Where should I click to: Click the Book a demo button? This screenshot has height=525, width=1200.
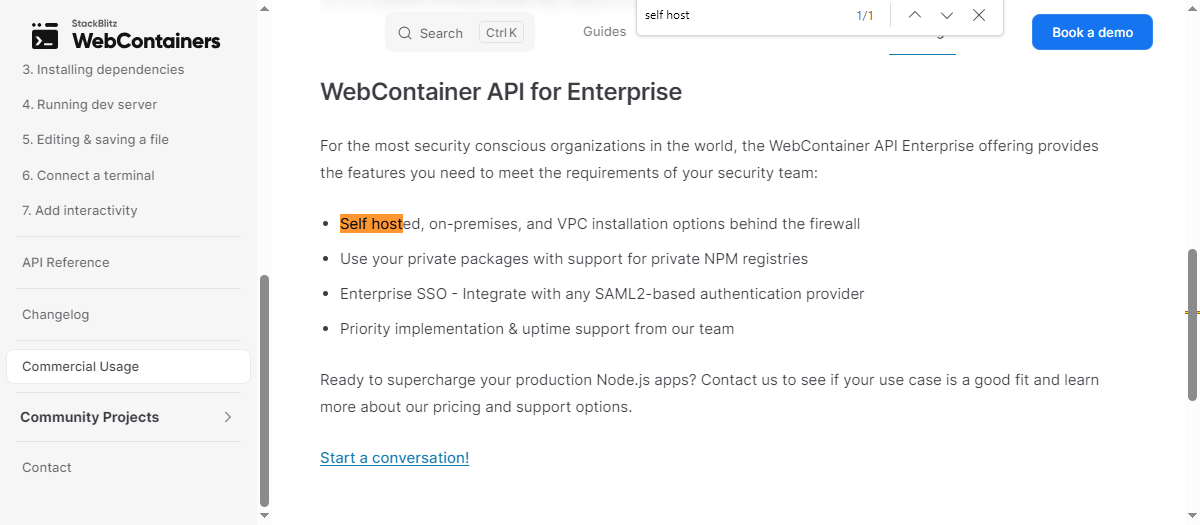pos(1092,32)
